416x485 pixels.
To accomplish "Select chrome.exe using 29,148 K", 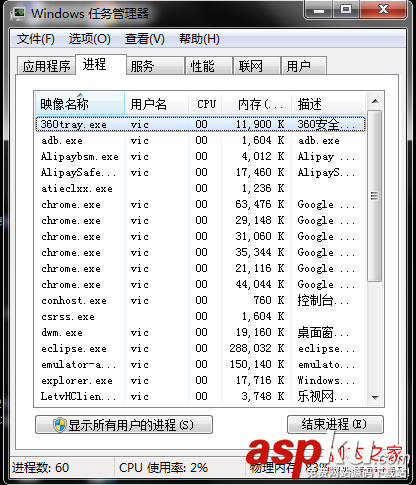I will coord(200,220).
